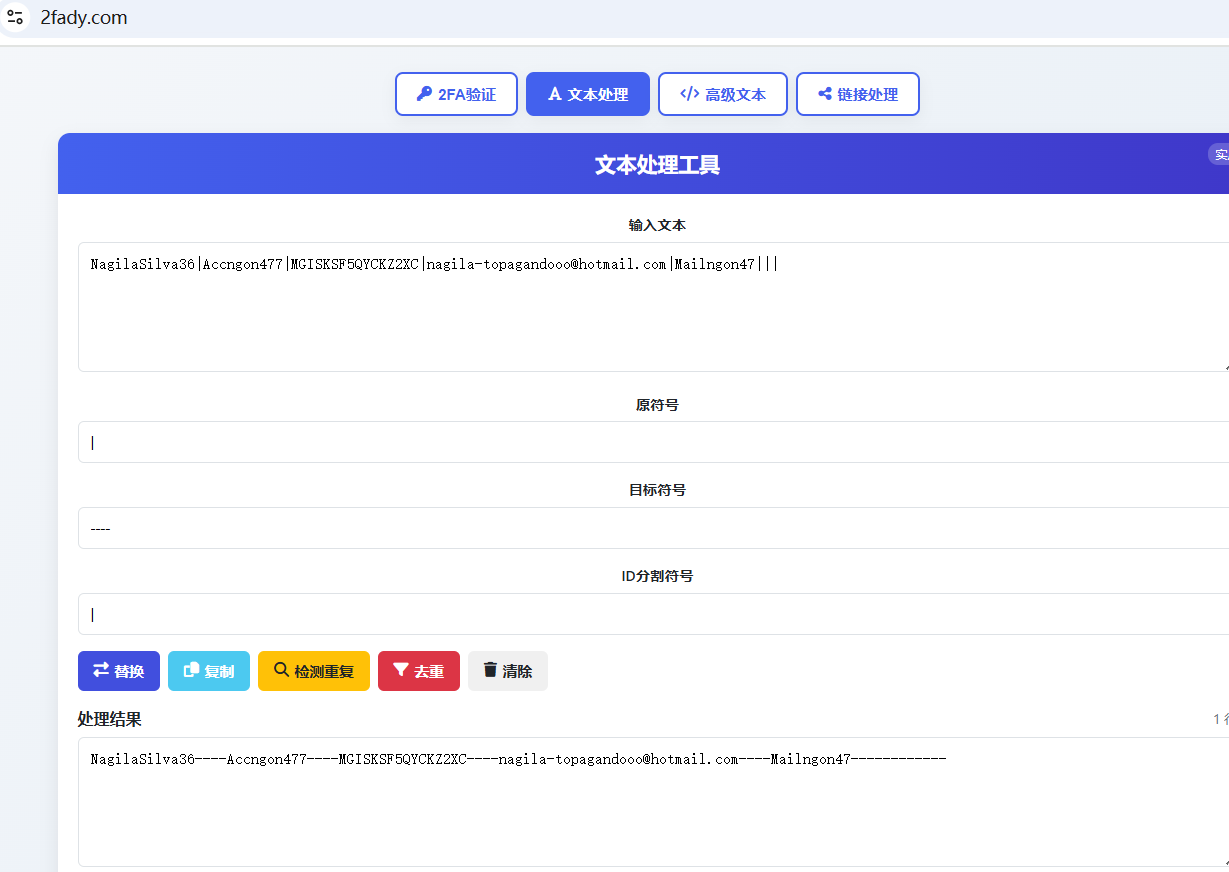Screen dimensions: 1229x872
Task: Click the ID分割符号 input box
Action: pos(650,614)
